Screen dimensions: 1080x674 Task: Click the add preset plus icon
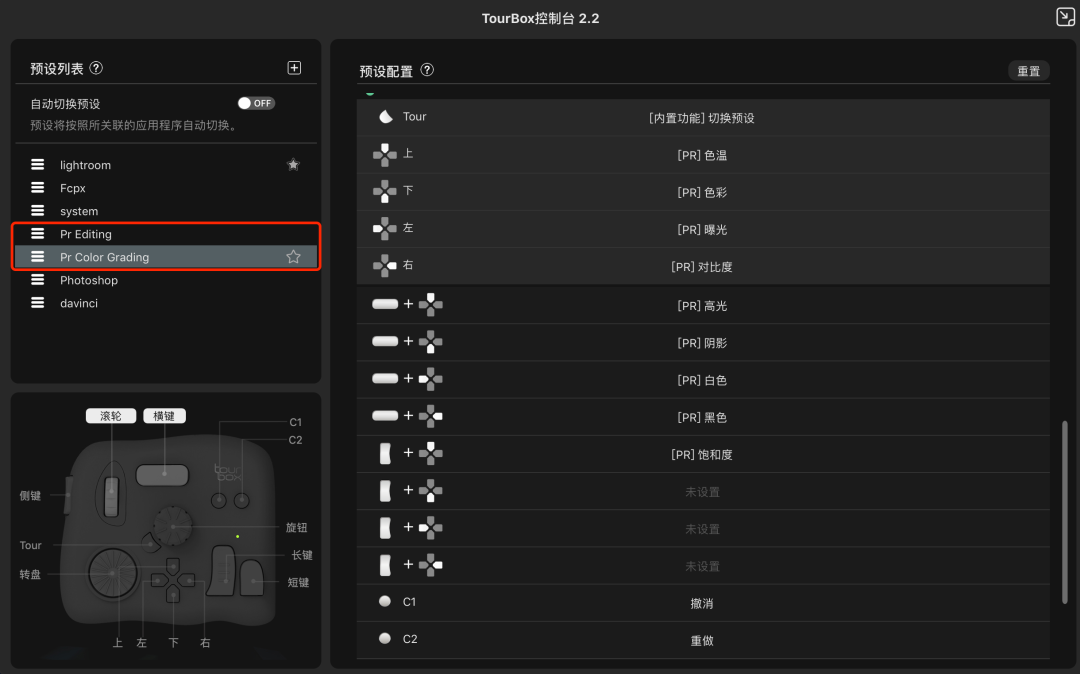click(x=294, y=68)
